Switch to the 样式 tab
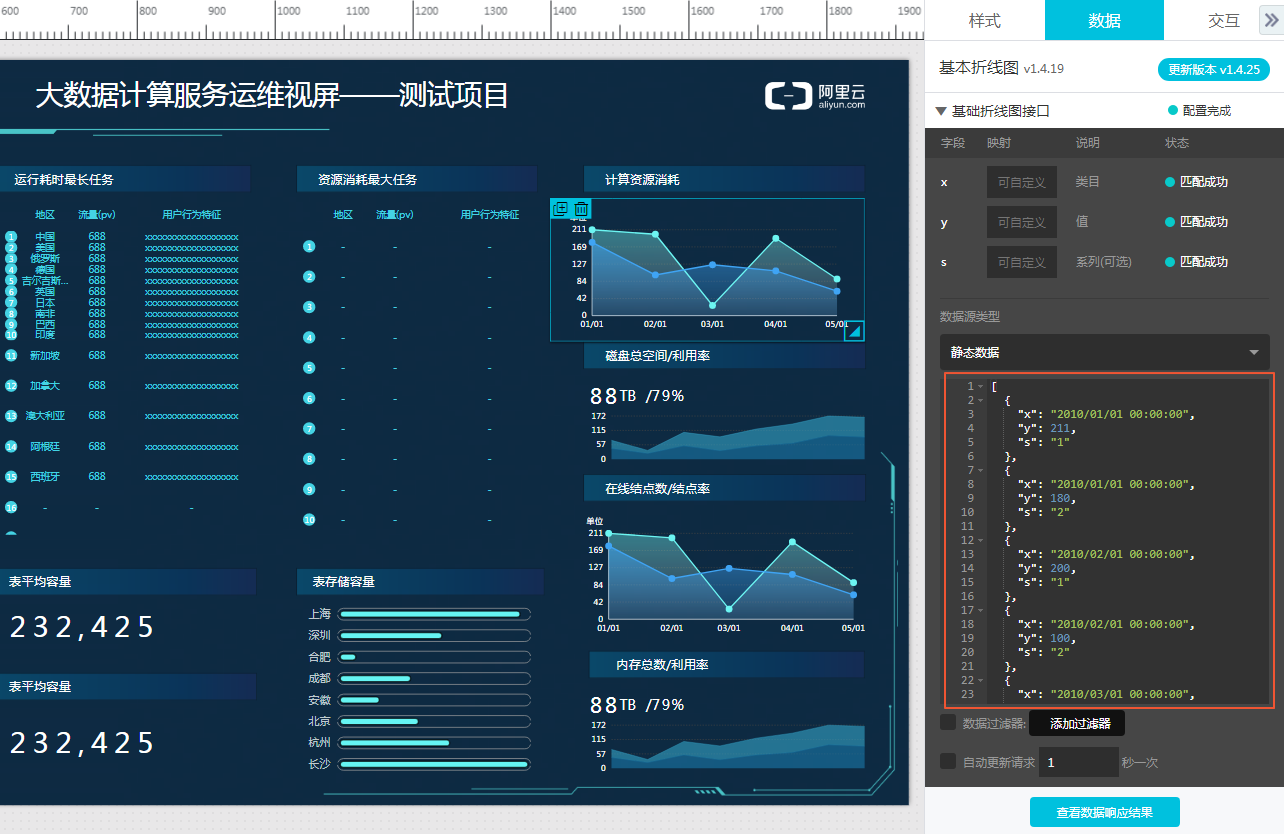The width and height of the screenshot is (1284, 834). coord(985,20)
